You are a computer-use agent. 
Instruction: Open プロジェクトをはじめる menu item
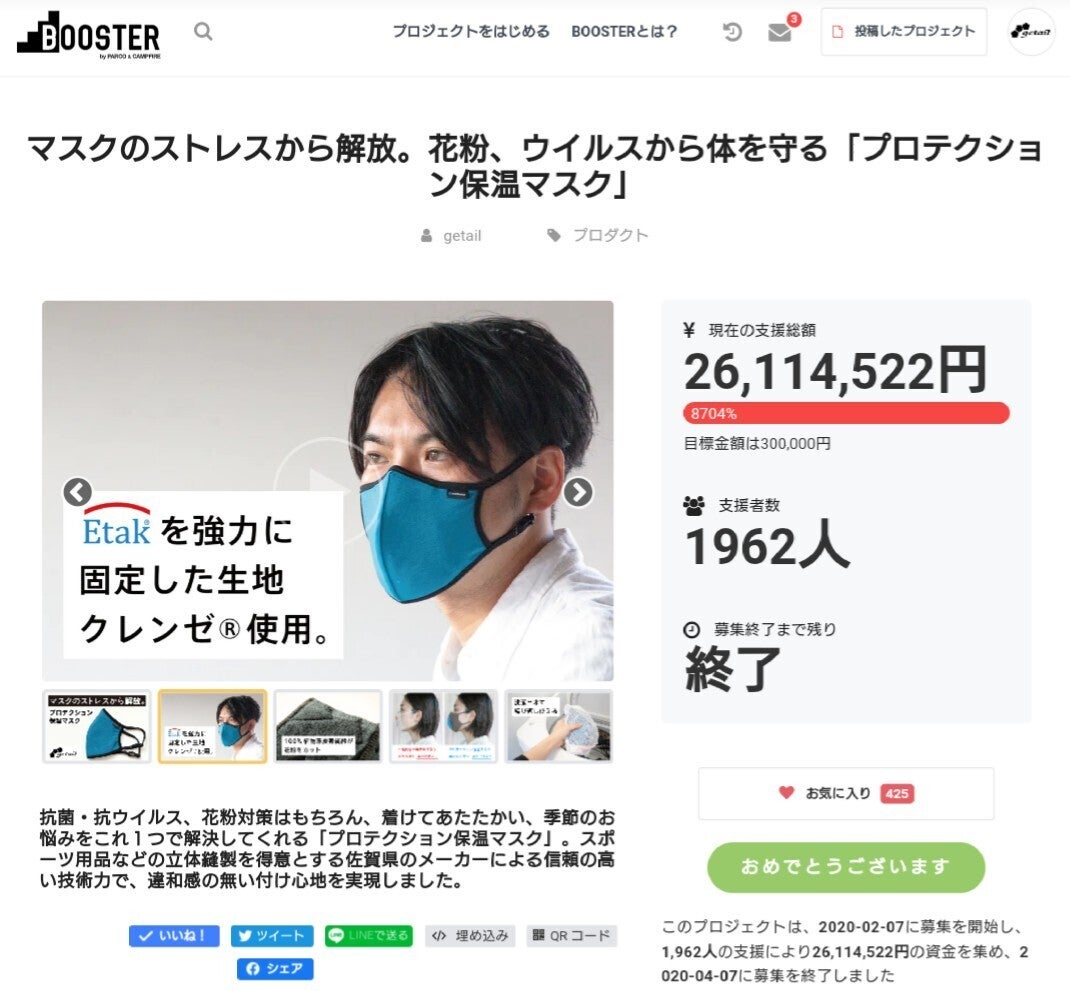(471, 31)
